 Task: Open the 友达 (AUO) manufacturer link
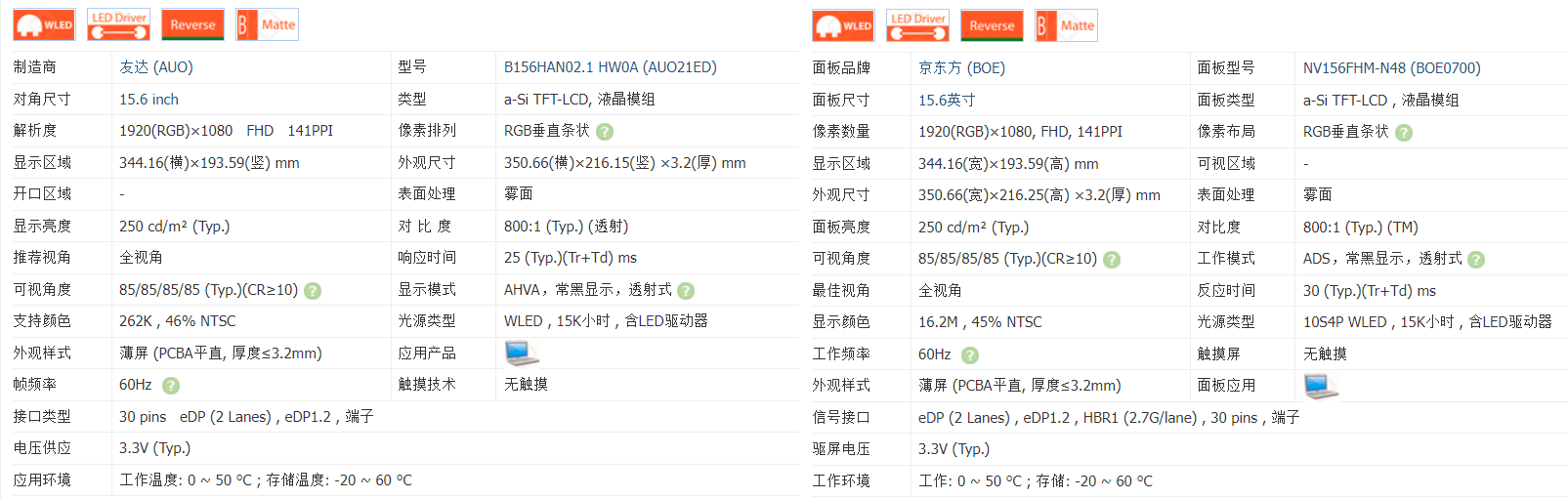pyautogui.click(x=156, y=67)
